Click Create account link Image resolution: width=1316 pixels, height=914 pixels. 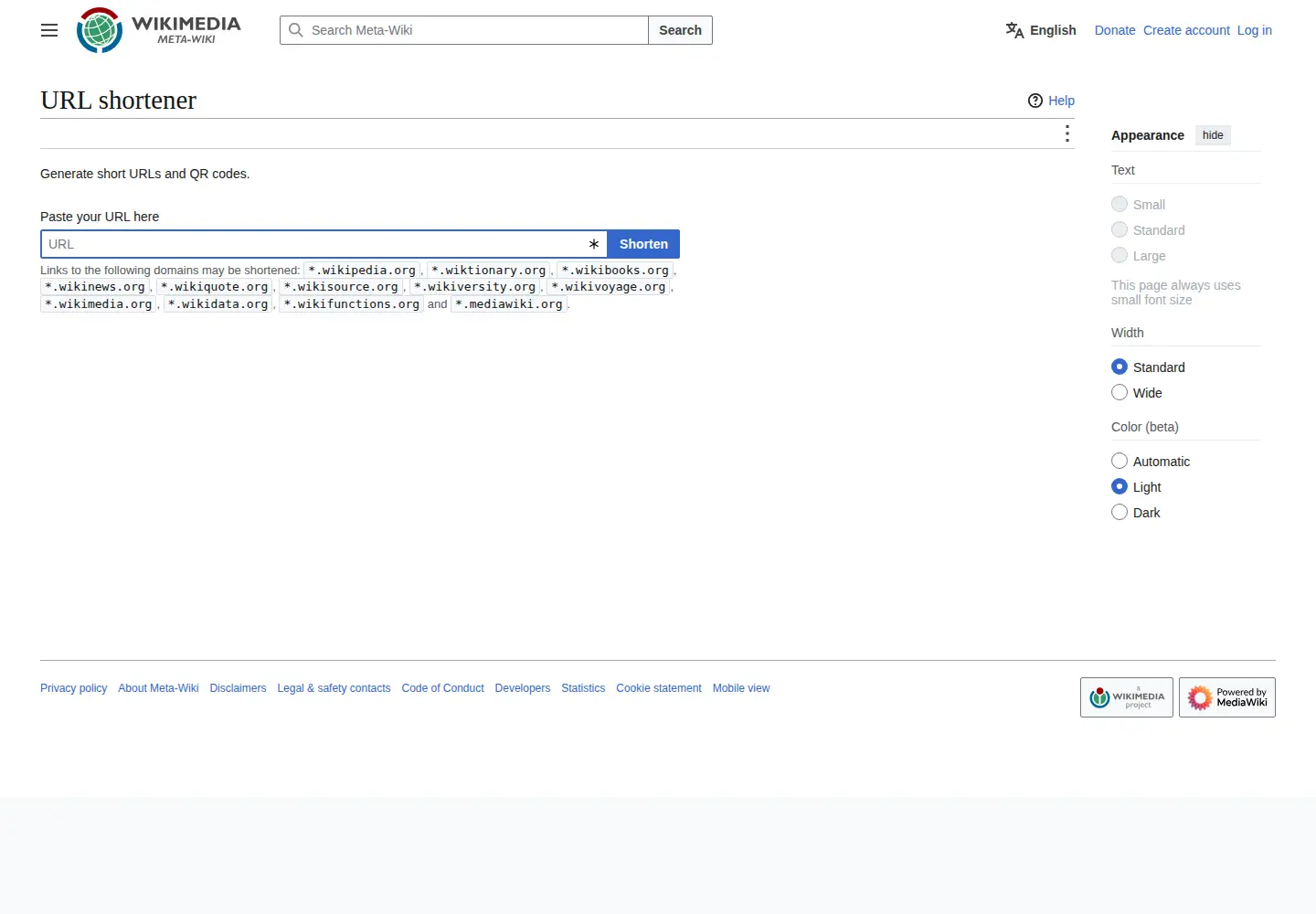coord(1186,30)
